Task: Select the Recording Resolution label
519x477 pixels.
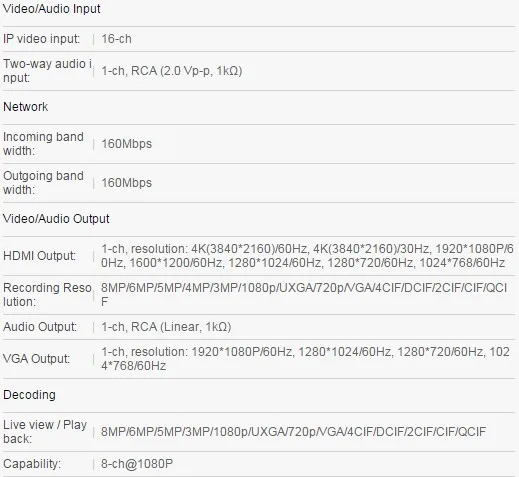Action: [x=47, y=295]
